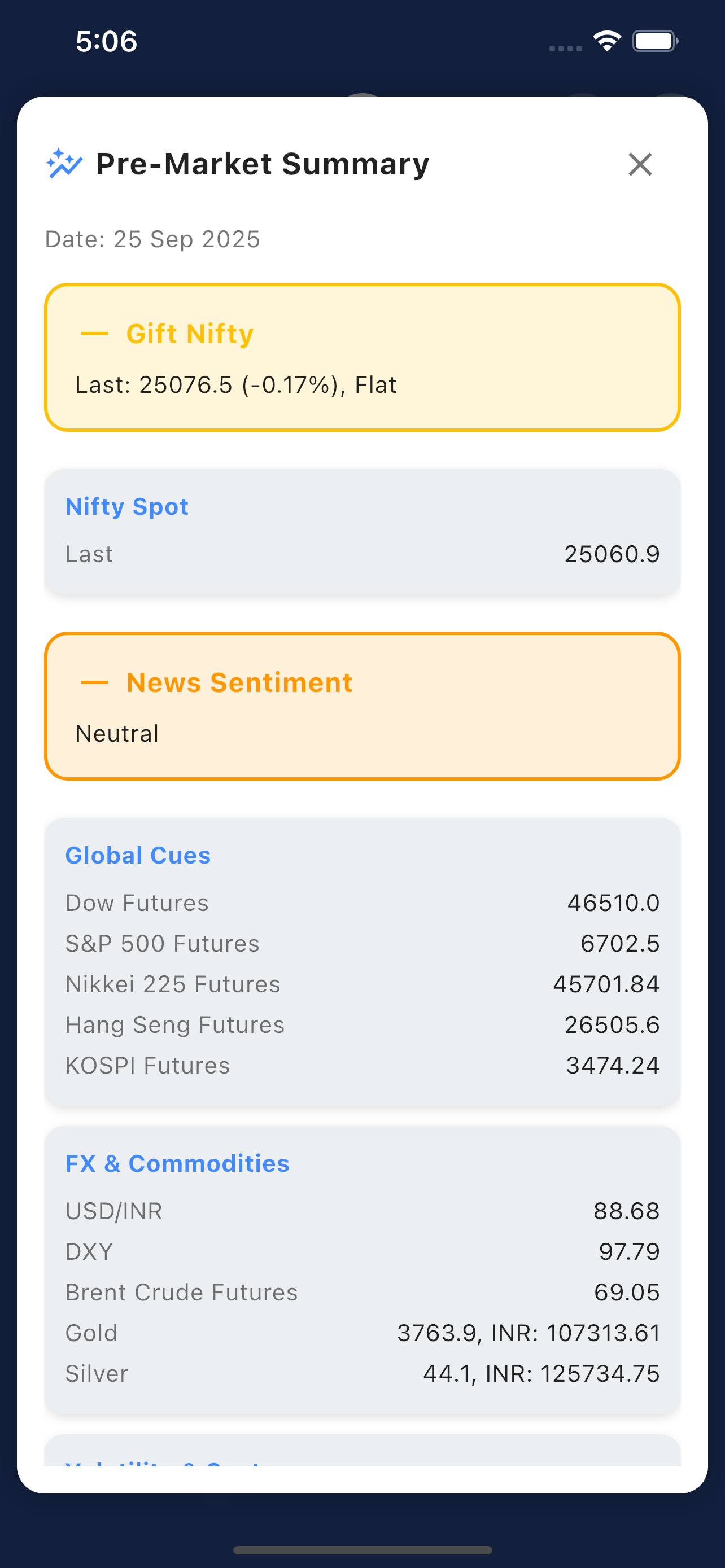Select the Nifty Spot section heading

click(126, 506)
